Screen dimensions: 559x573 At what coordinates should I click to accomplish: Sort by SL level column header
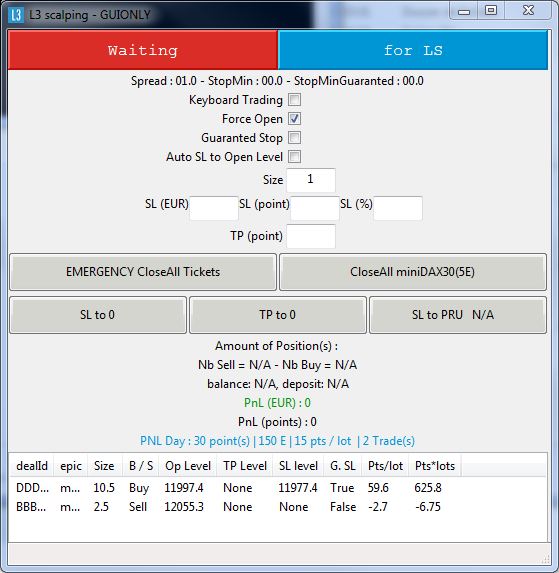[298, 466]
